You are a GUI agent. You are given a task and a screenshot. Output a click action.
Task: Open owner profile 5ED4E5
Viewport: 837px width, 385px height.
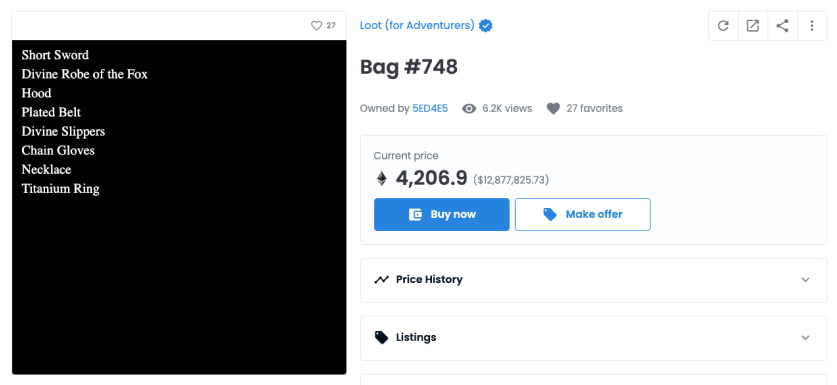pyautogui.click(x=430, y=108)
